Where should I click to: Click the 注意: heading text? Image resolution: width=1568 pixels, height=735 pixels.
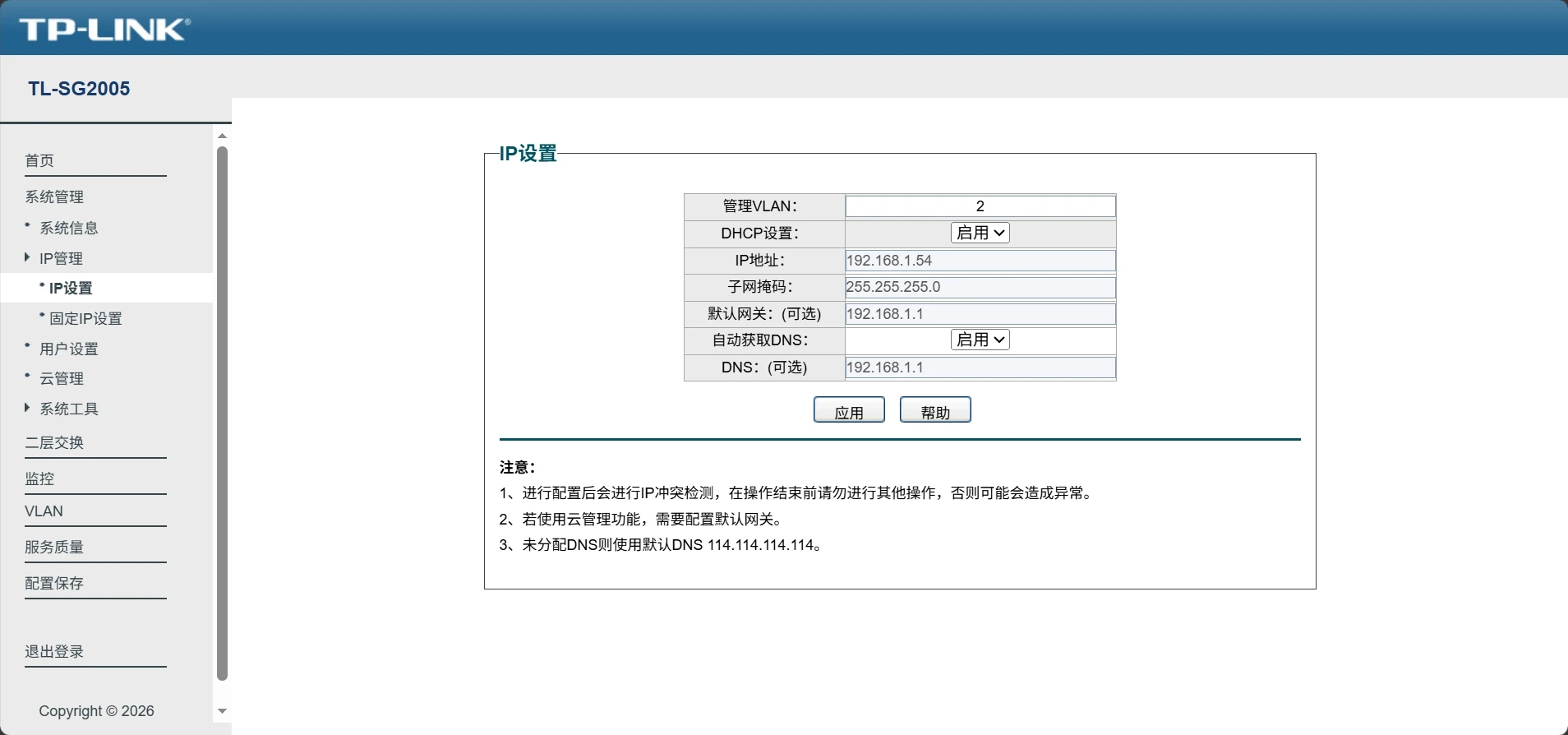tap(518, 467)
